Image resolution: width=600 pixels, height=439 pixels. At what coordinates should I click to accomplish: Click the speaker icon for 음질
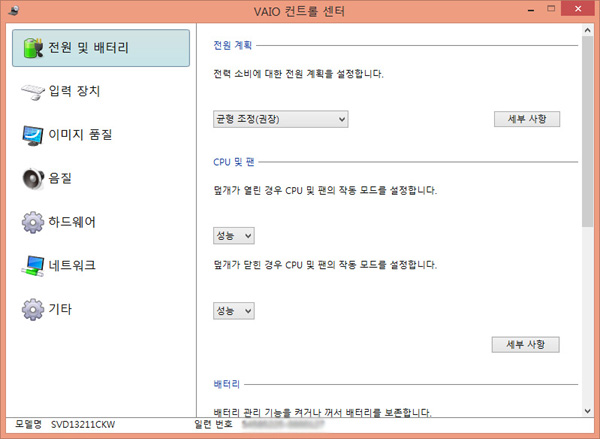33,179
